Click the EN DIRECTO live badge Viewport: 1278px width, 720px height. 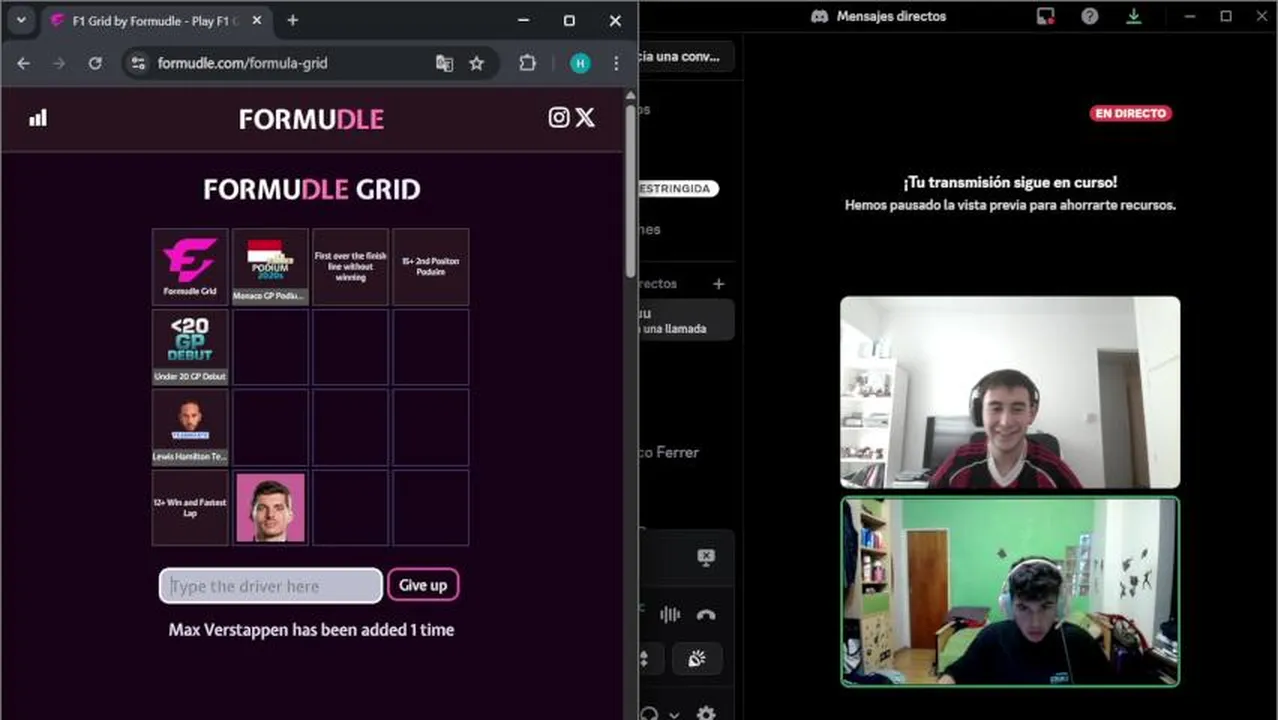[x=1130, y=113]
